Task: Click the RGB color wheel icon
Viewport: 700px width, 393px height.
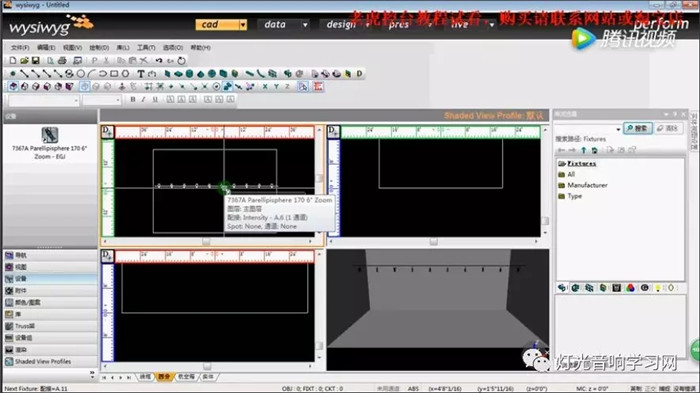Action: (630, 288)
